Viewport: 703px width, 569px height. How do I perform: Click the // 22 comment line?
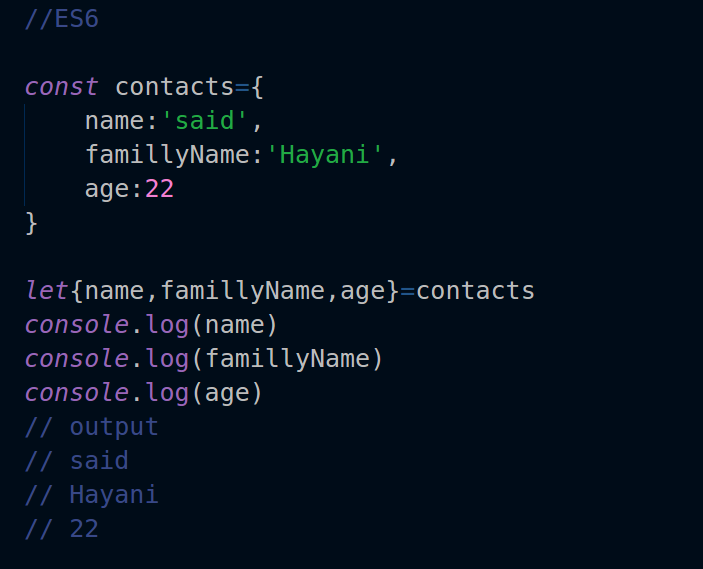(x=62, y=528)
